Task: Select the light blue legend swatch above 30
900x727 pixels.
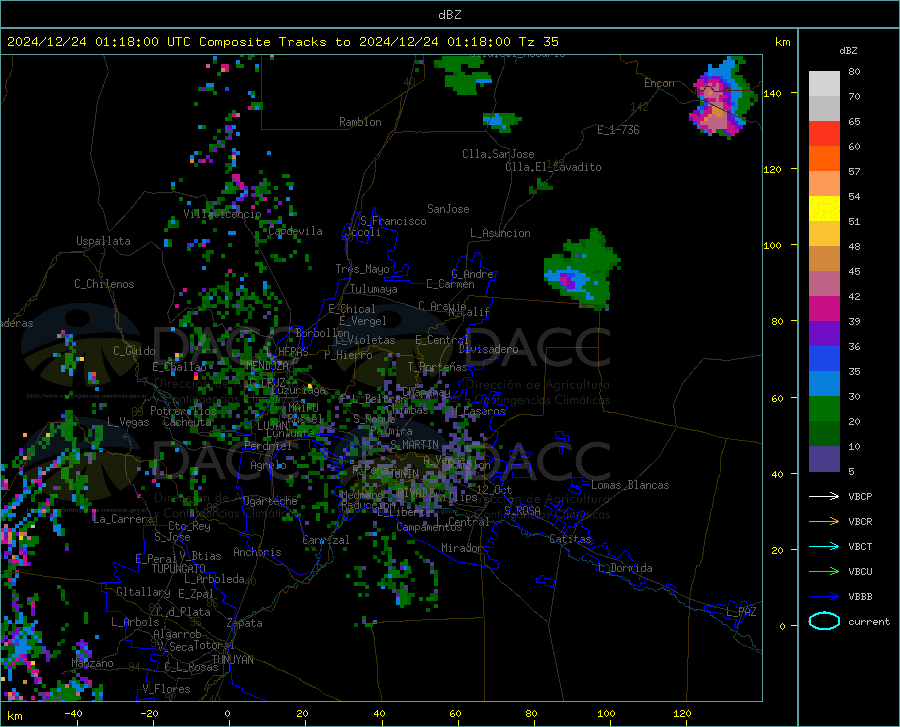Action: [824, 383]
